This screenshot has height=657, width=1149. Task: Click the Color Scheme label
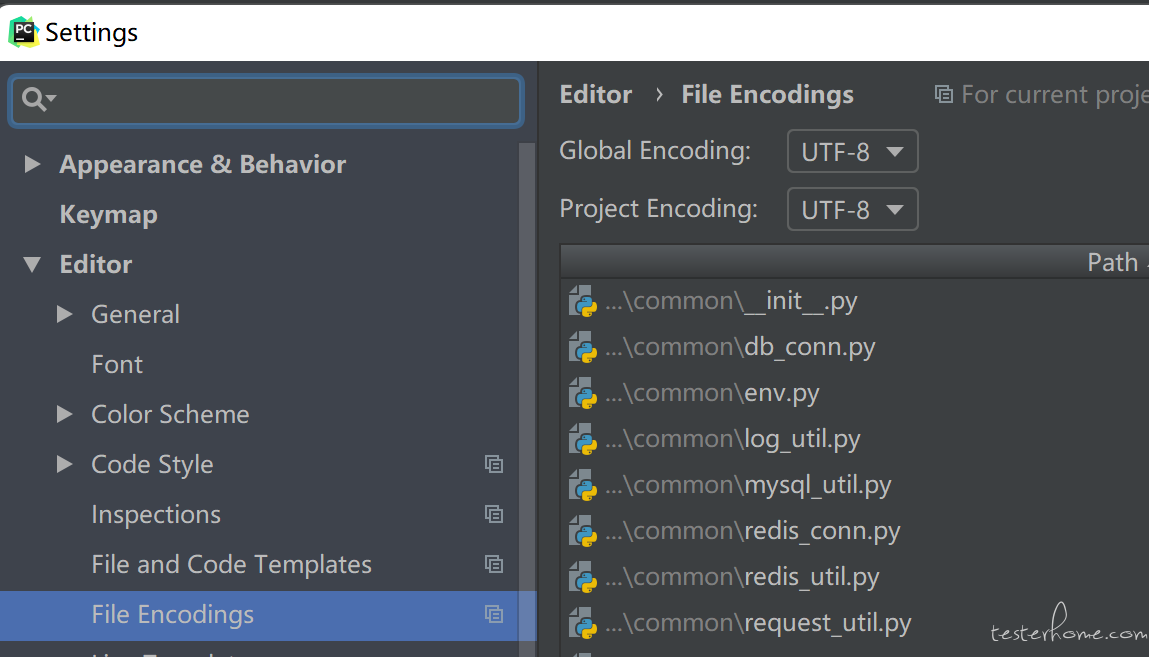tap(170, 415)
